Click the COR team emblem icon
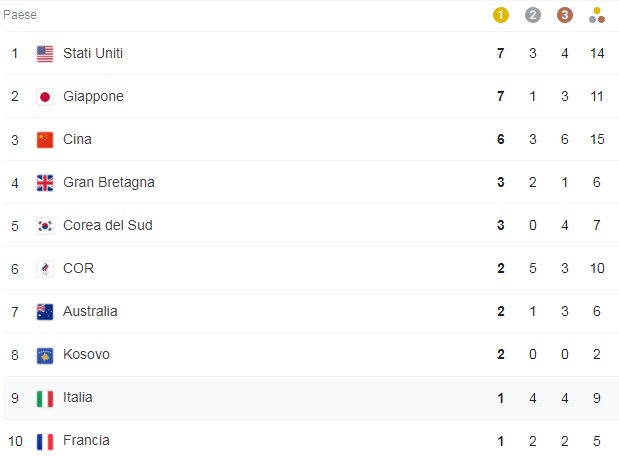This screenshot has width=619, height=456. [x=45, y=269]
